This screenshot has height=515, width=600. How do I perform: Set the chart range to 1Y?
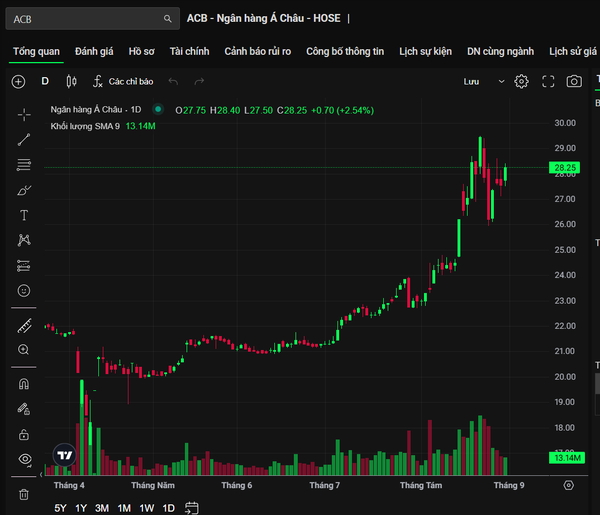[81, 508]
